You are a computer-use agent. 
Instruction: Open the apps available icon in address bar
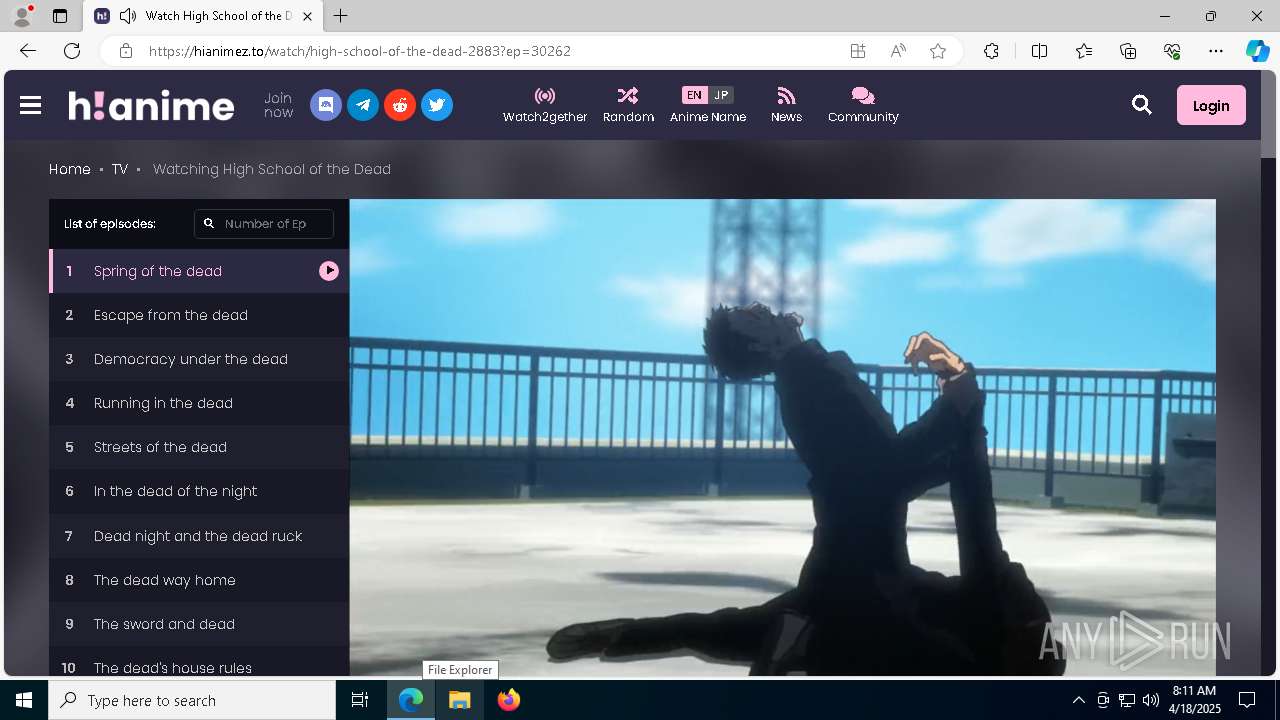point(858,51)
